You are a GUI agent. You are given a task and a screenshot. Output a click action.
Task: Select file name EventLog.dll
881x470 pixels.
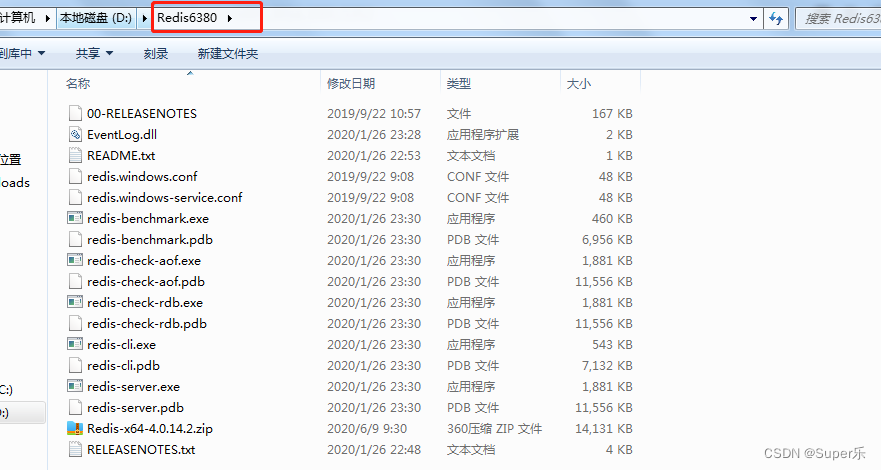click(122, 134)
